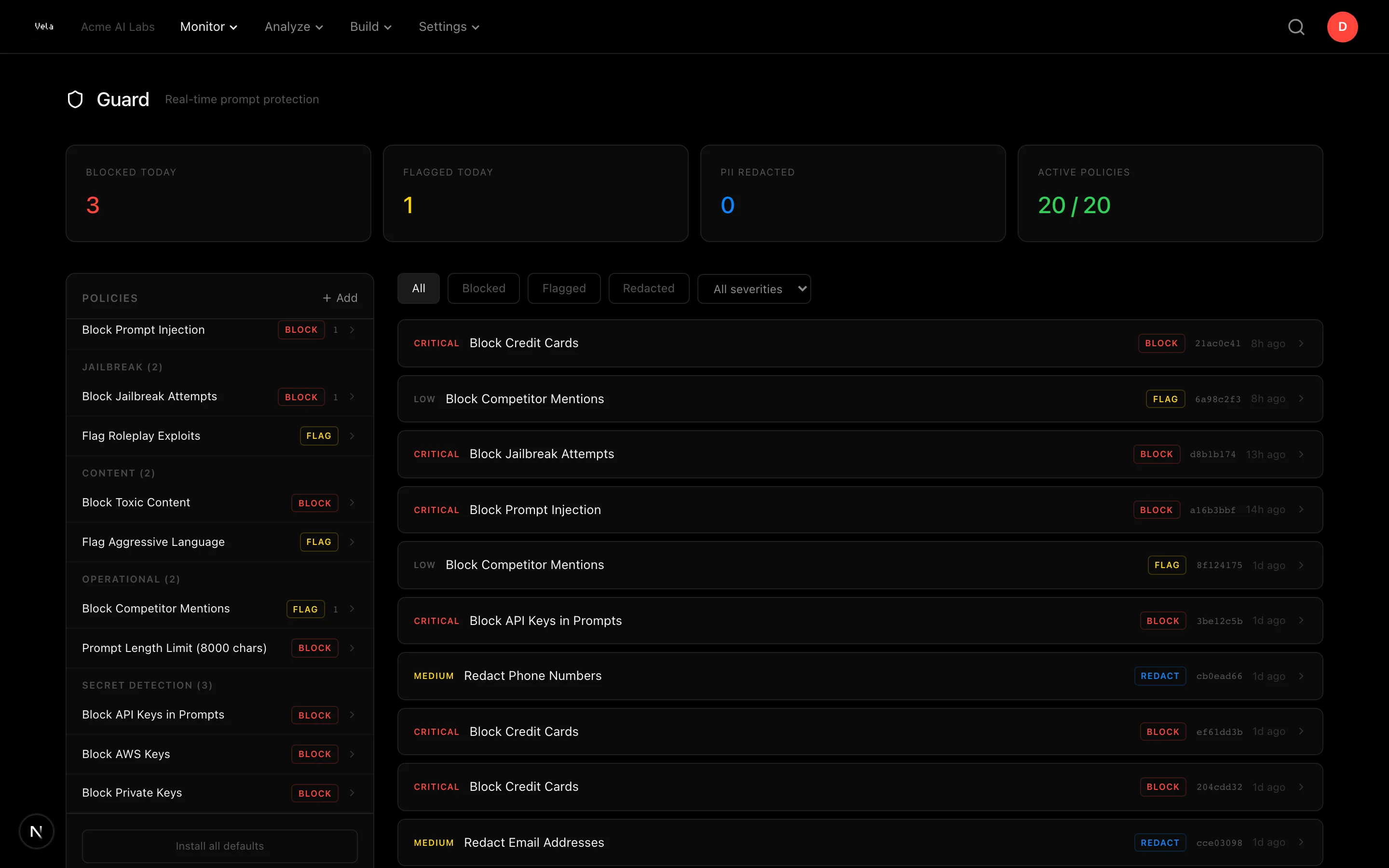Expand the Block Prompt Injection policy

(352, 329)
